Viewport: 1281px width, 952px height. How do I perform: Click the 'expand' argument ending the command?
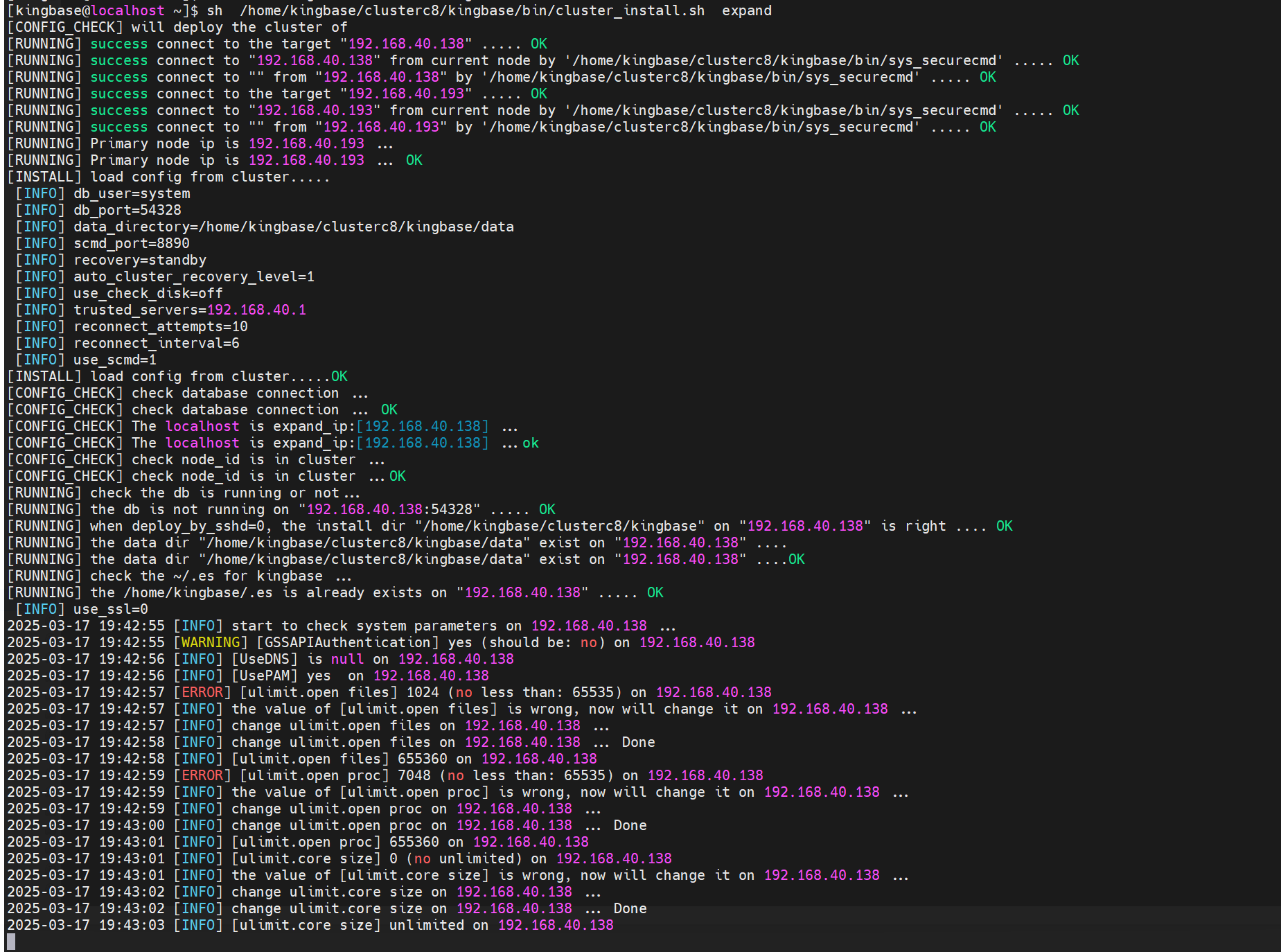click(746, 10)
